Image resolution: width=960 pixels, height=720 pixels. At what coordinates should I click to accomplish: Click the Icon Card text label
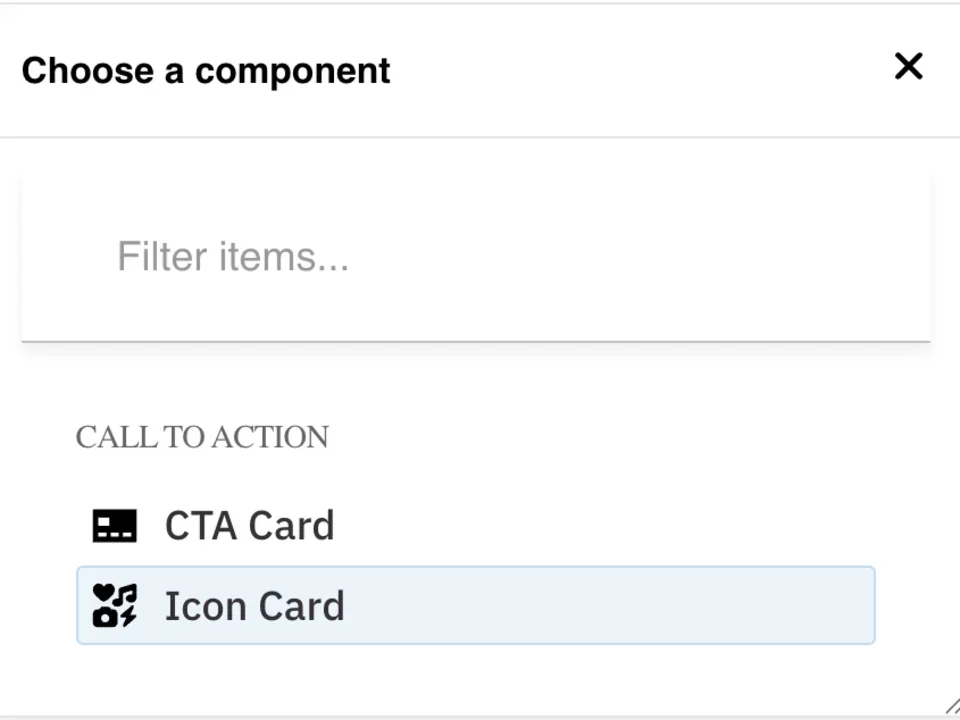(x=254, y=605)
